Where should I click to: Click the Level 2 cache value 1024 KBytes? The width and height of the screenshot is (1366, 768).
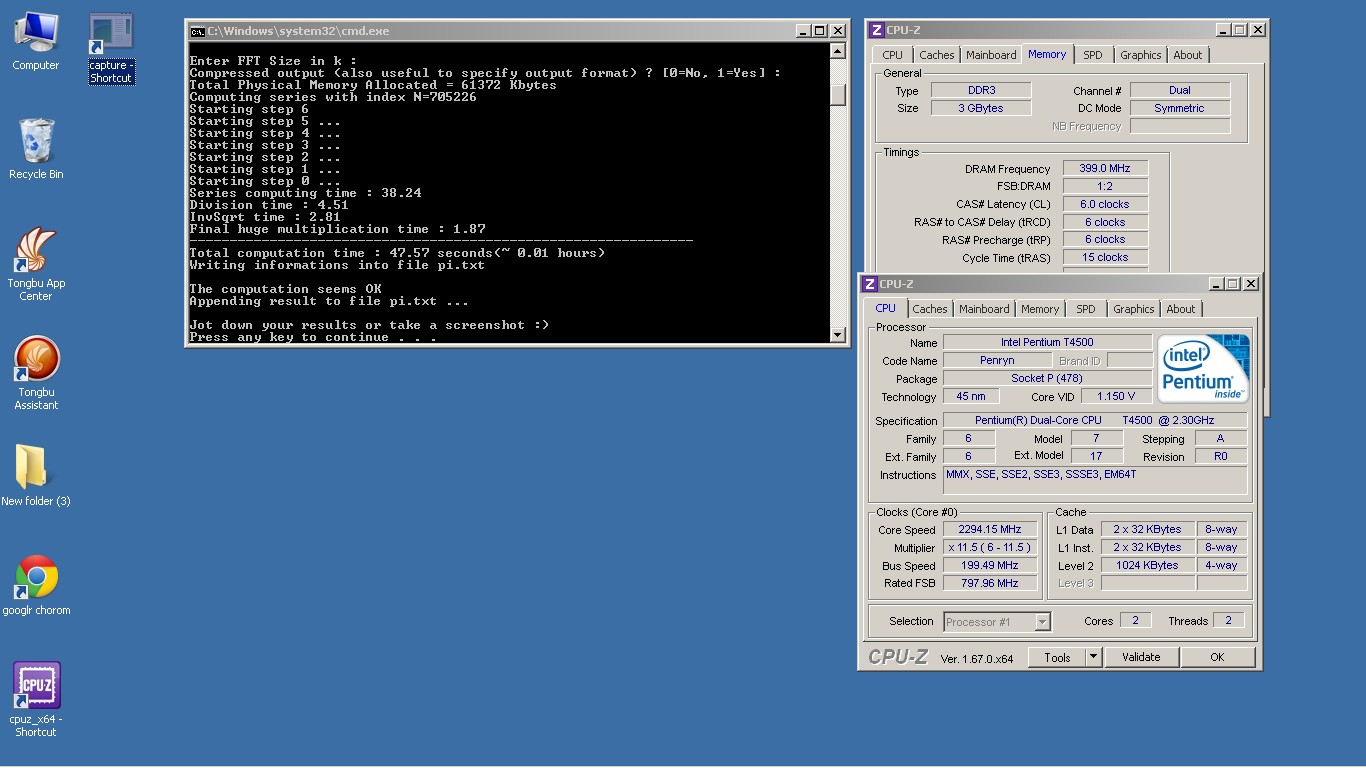1148,565
